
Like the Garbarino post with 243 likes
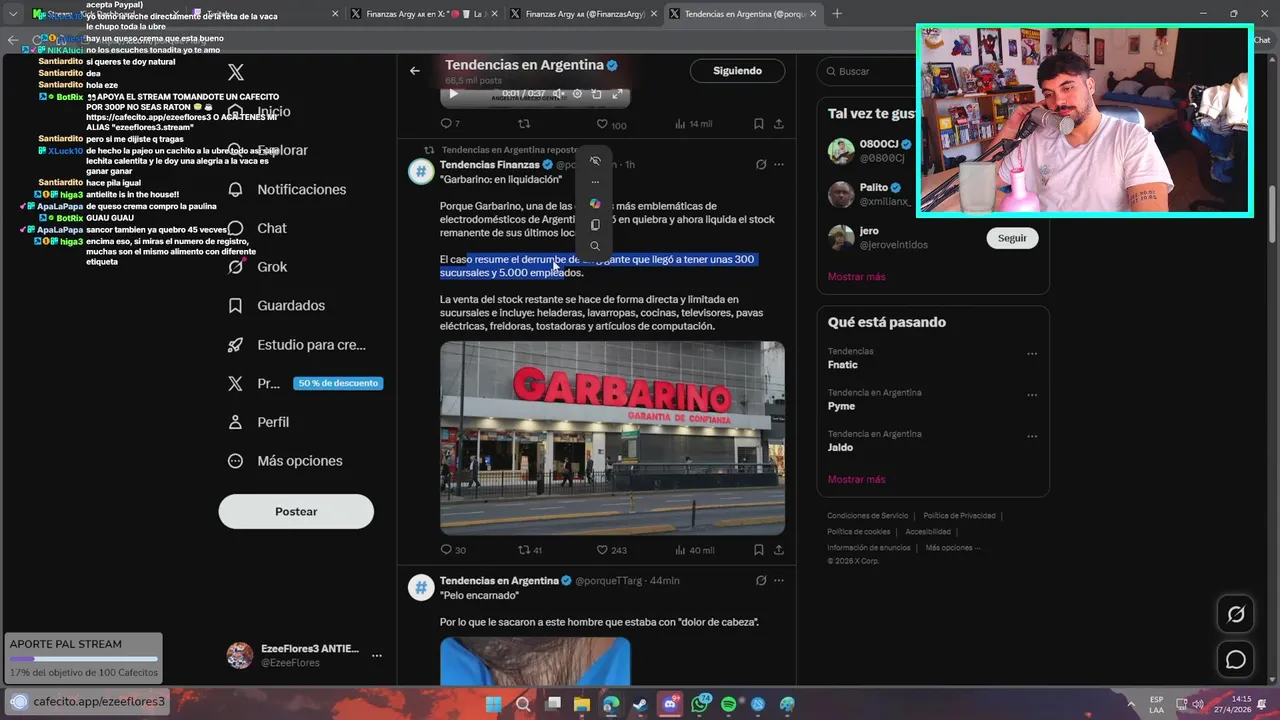click(x=612, y=550)
